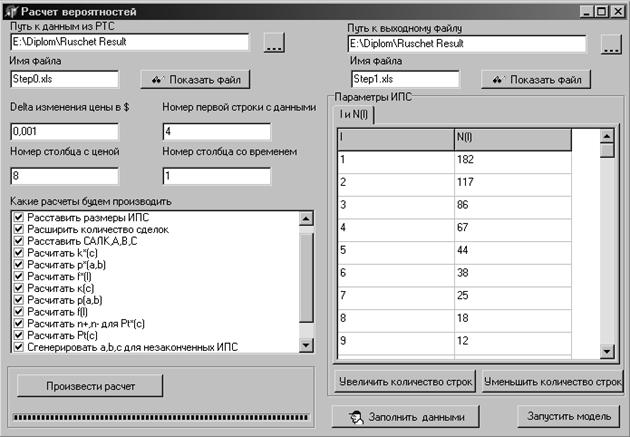Select the cell with value 86
The image size is (630, 437).
[x=513, y=208]
